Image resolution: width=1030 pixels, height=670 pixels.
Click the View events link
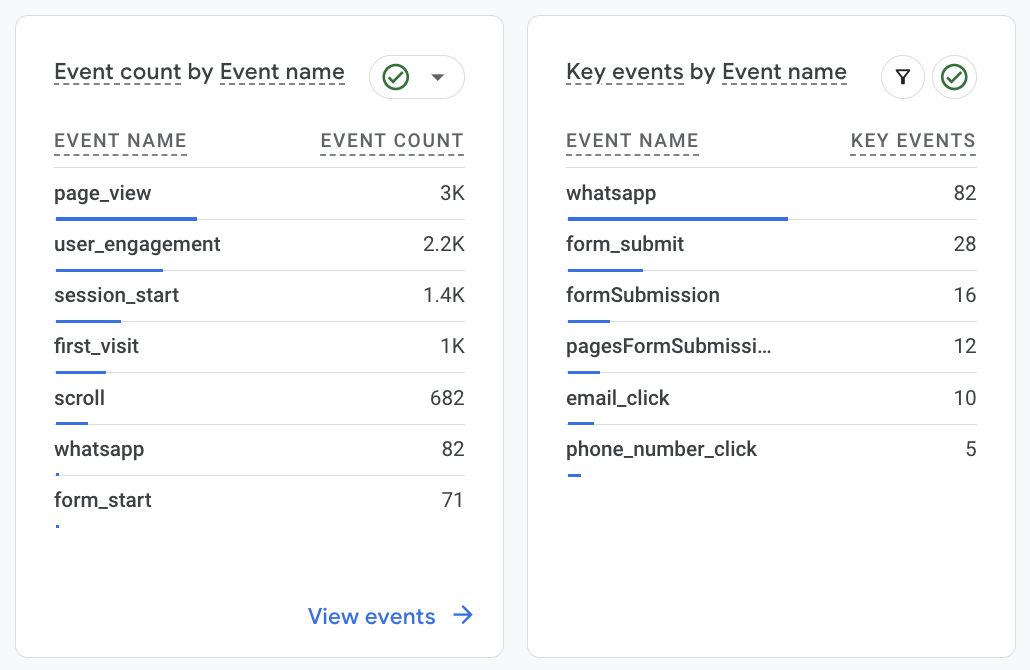371,616
